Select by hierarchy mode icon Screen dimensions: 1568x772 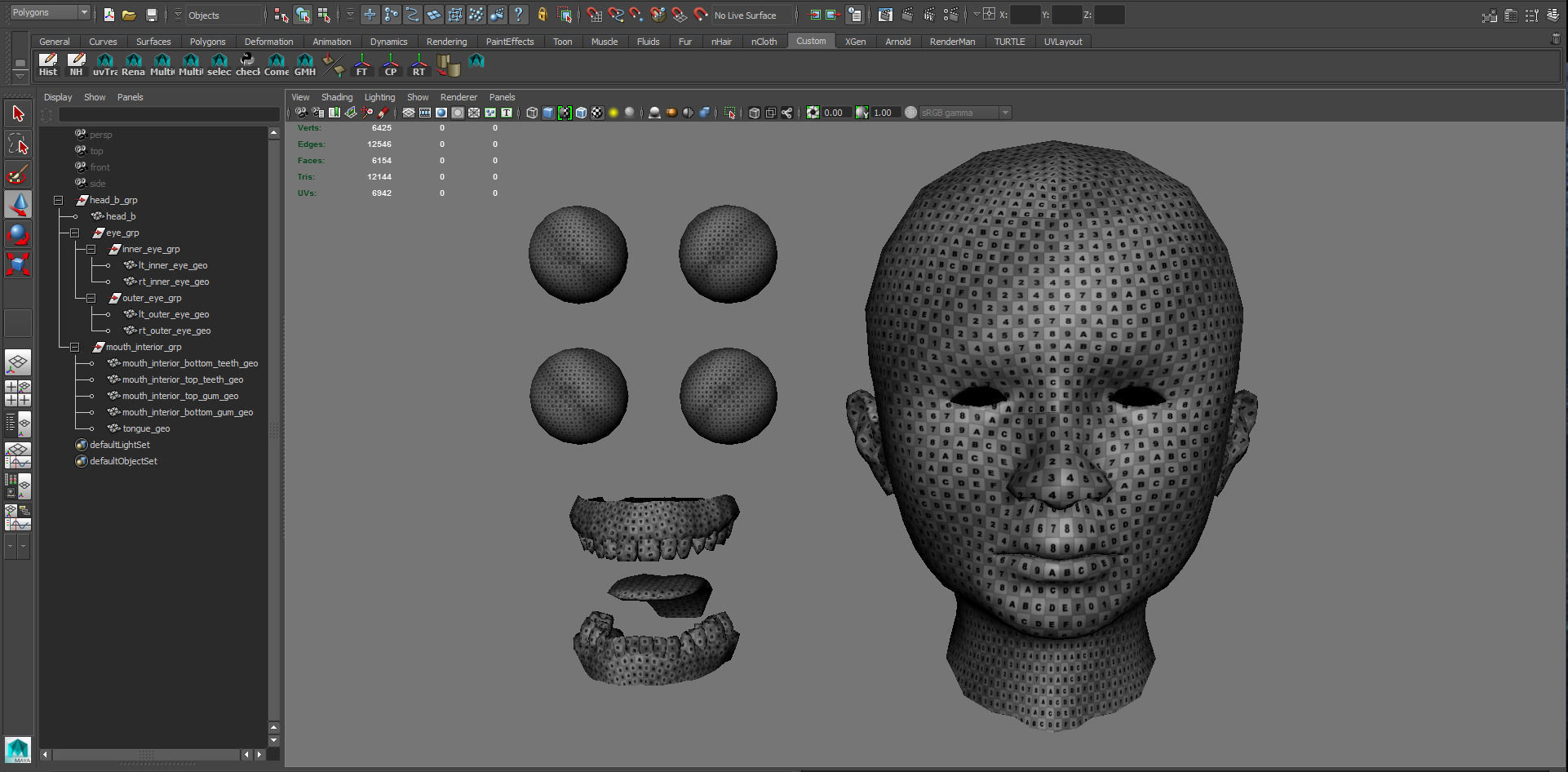point(281,15)
